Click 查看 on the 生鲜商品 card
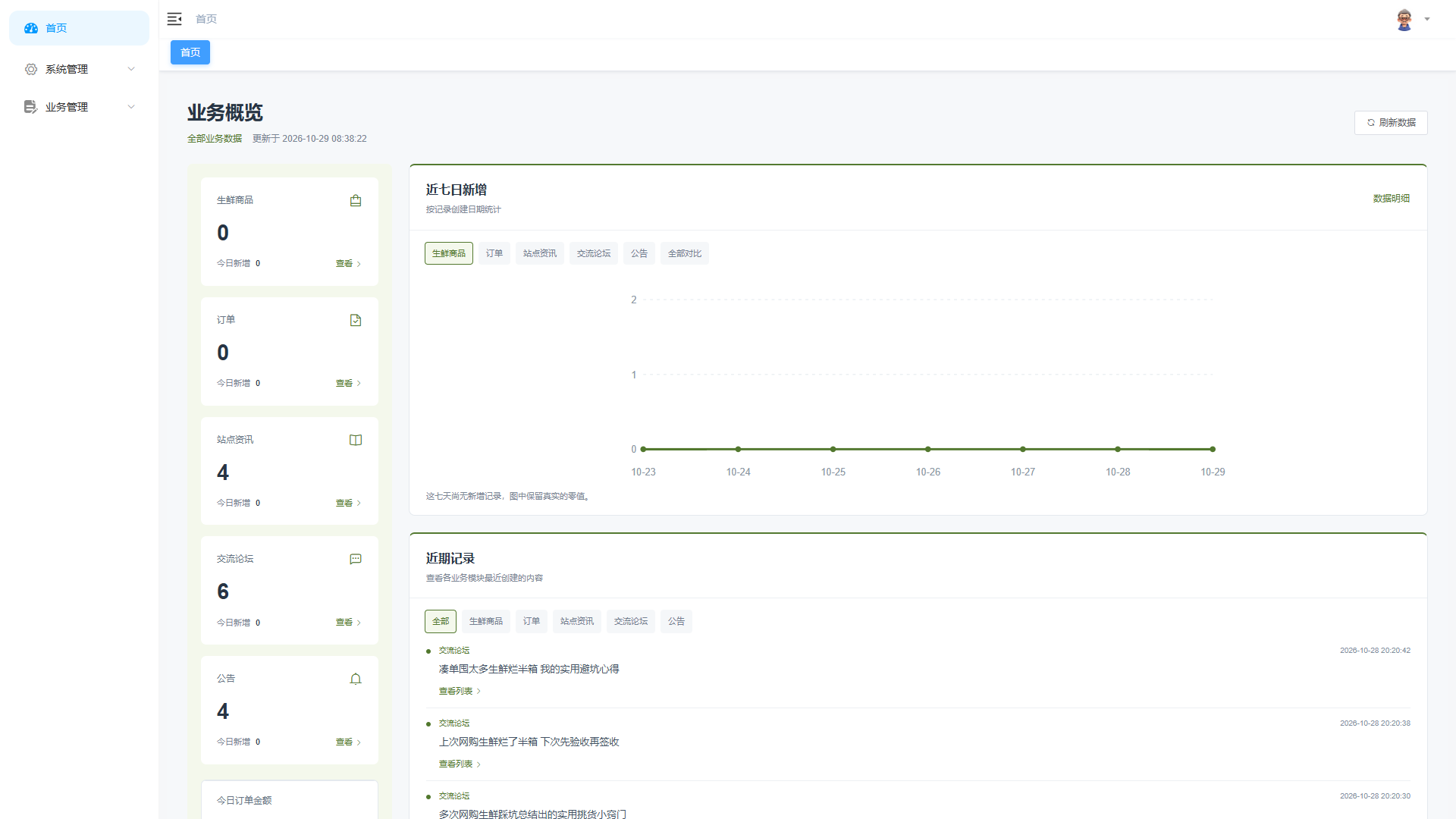Image resolution: width=1456 pixels, height=819 pixels. (349, 264)
